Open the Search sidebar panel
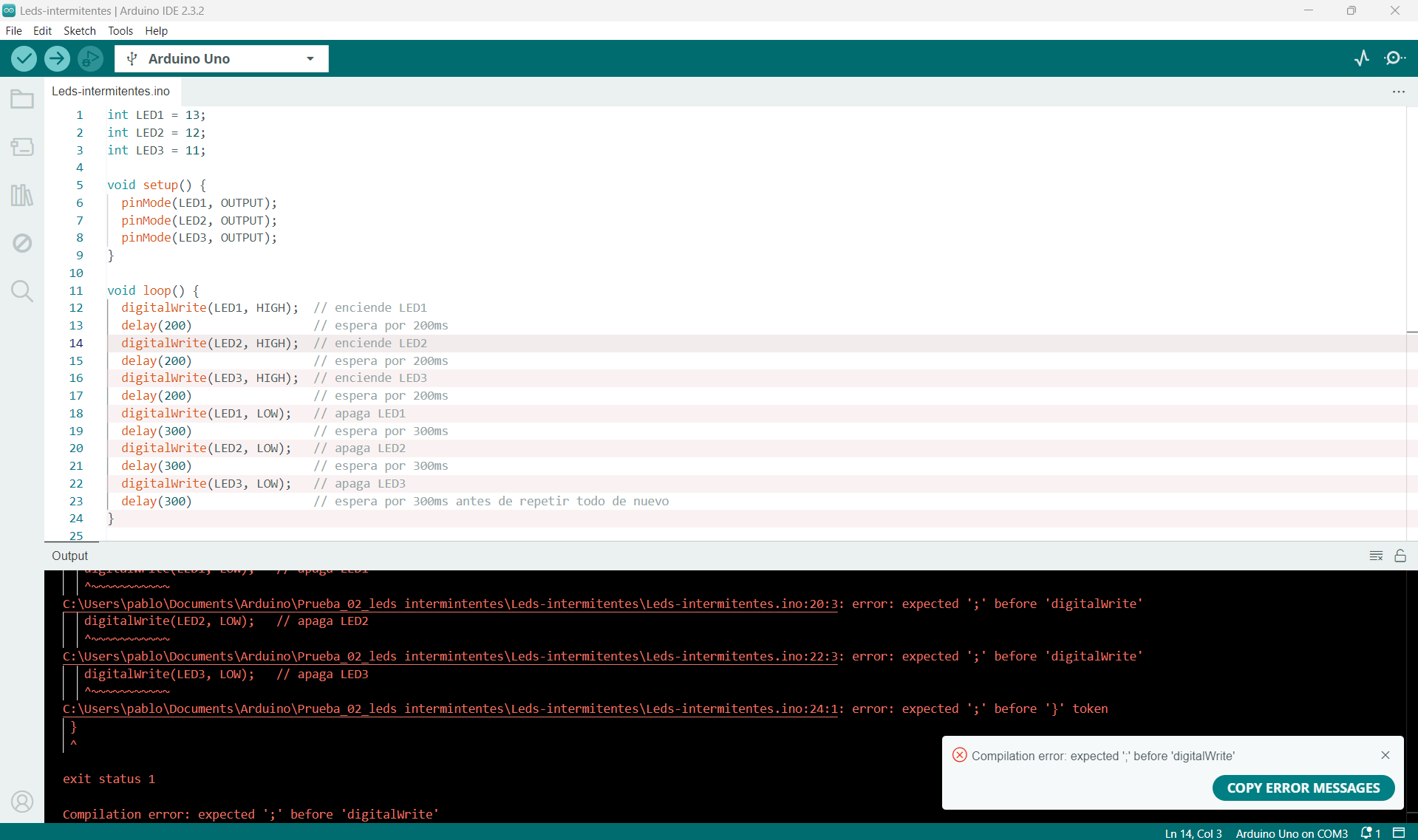Viewport: 1418px width, 840px height. point(22,291)
